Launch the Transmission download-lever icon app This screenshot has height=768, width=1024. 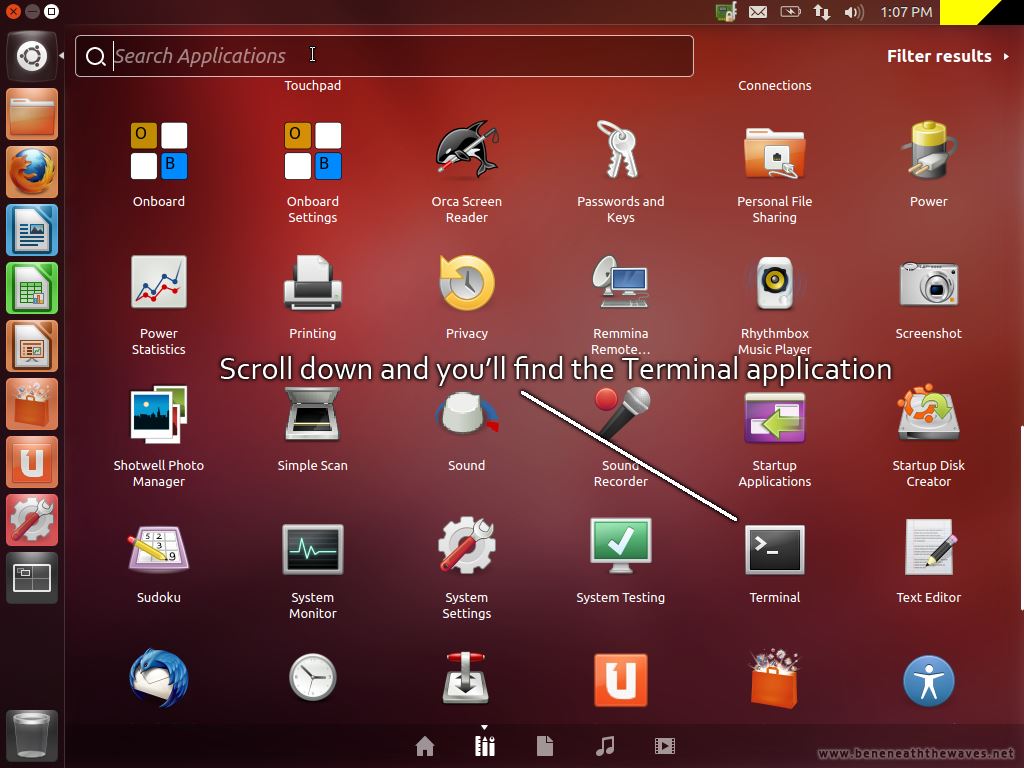click(466, 678)
